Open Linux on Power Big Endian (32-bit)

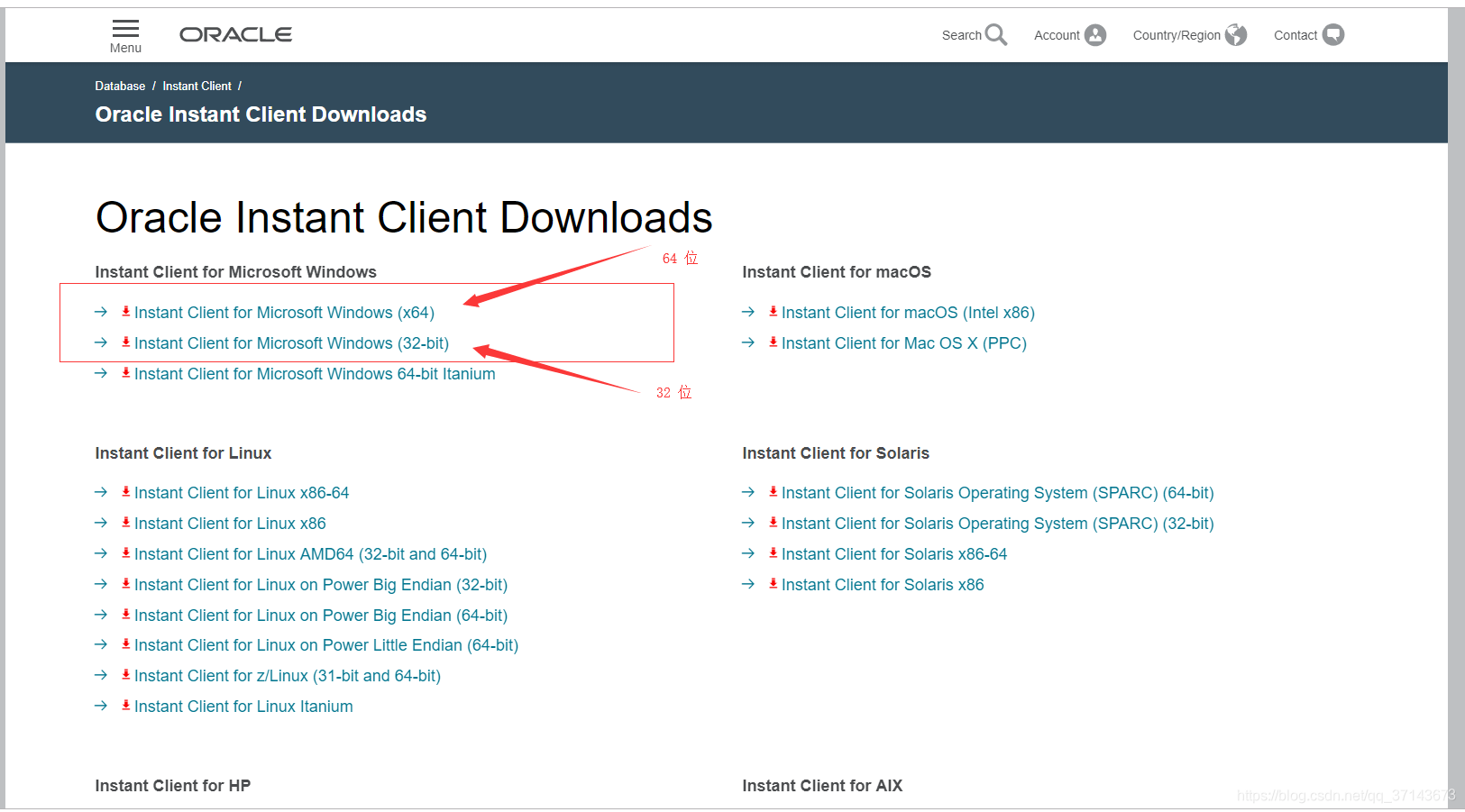(x=321, y=585)
